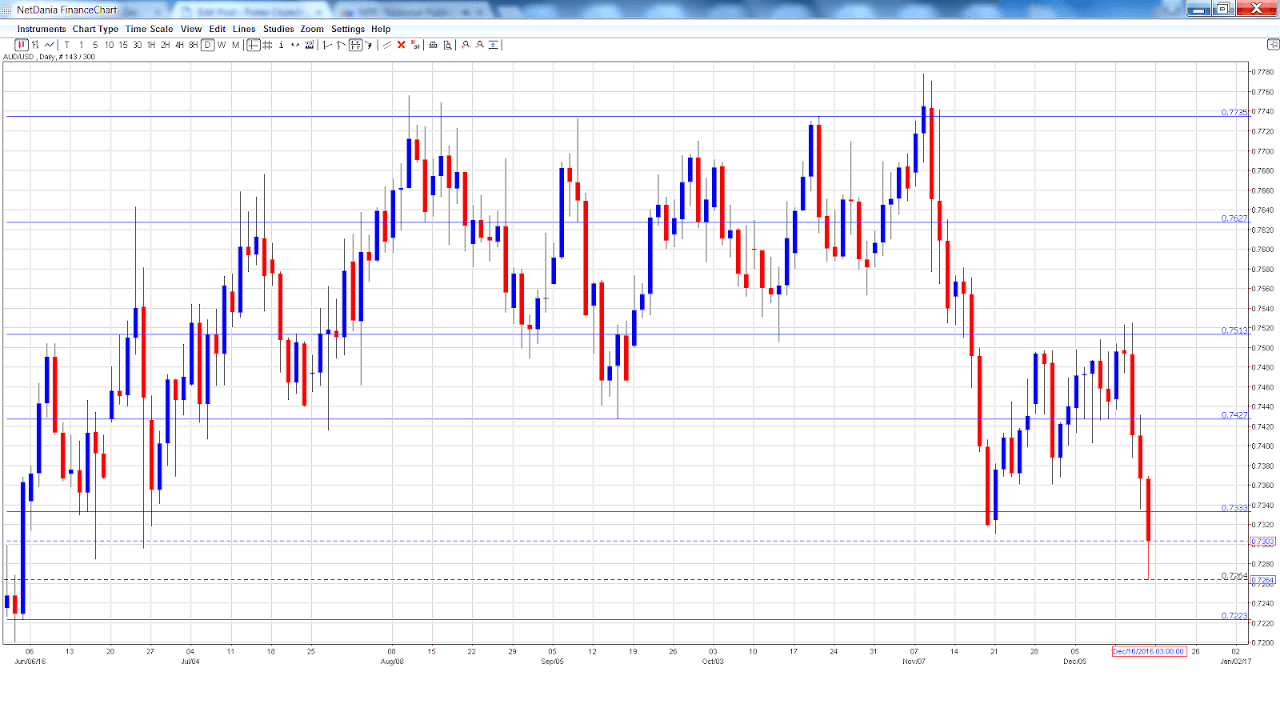1280x720 pixels.
Task: Click the 0.7427 level label
Action: 1234,415
